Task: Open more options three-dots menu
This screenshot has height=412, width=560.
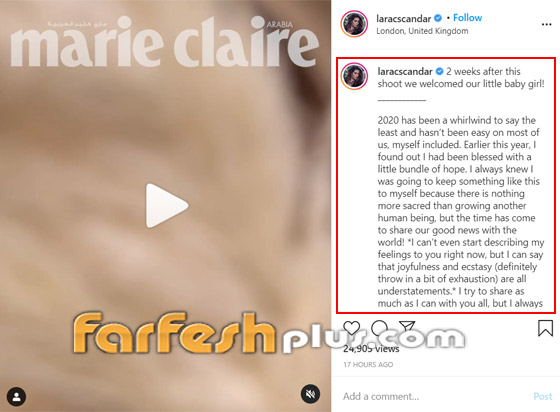Action: coord(546,24)
